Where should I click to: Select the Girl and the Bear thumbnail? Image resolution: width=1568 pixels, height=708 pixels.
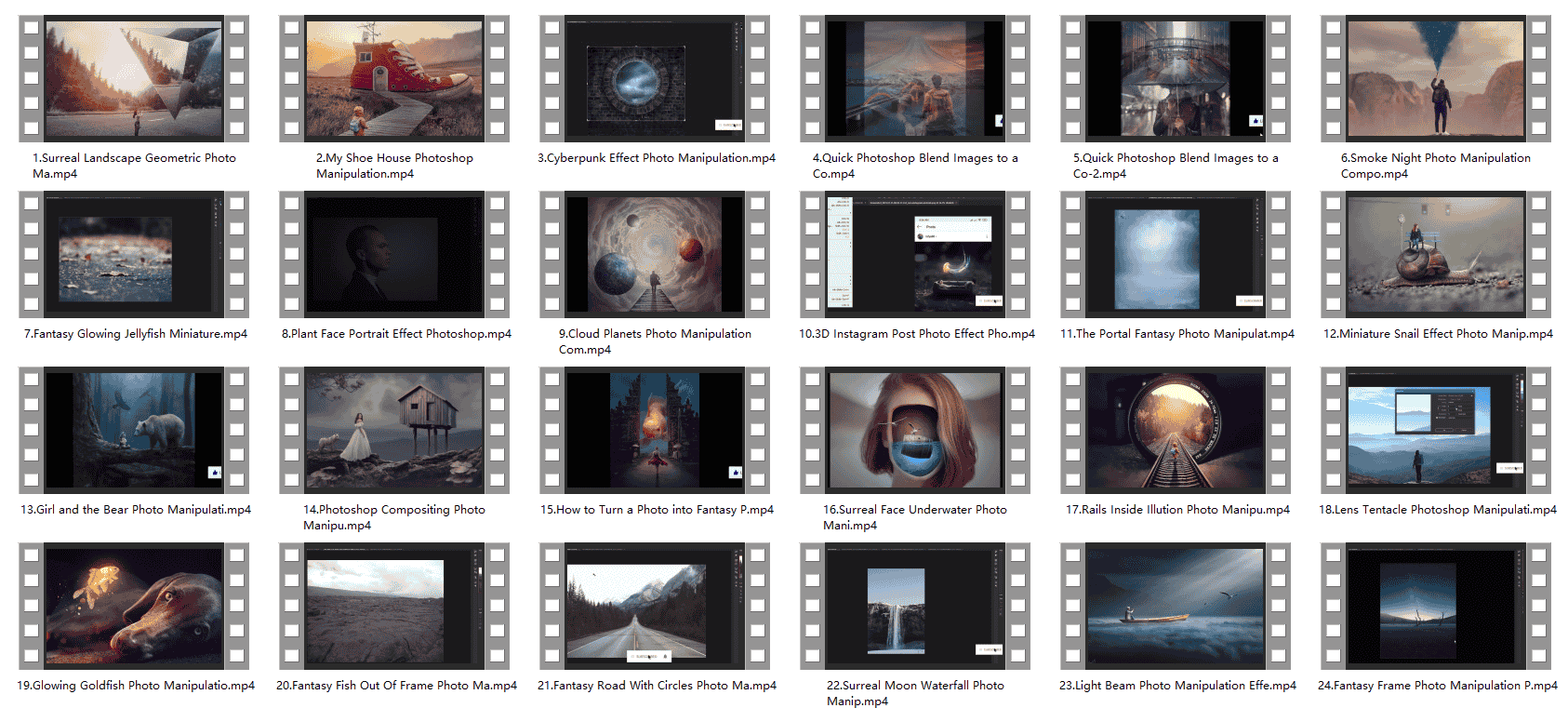(x=134, y=430)
